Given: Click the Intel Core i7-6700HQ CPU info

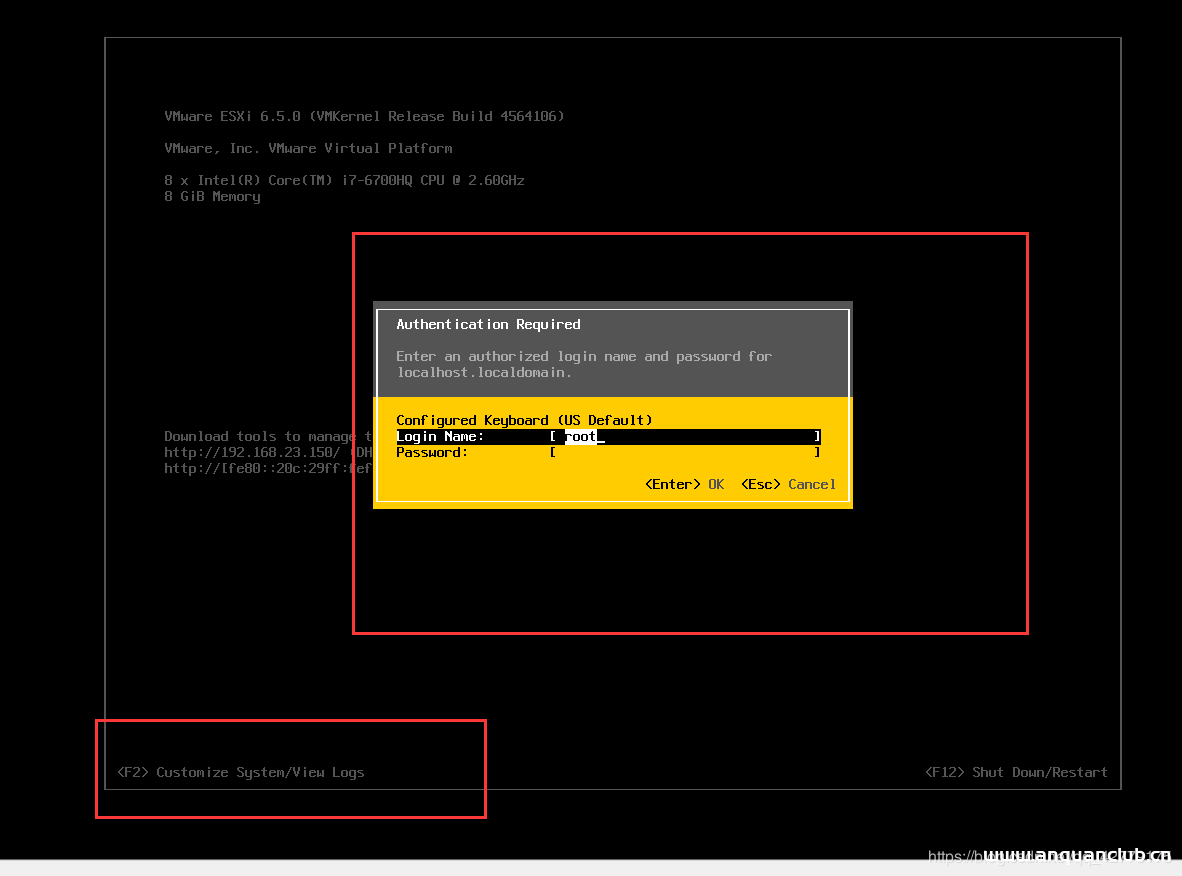Looking at the screenshot, I should pyautogui.click(x=344, y=180).
